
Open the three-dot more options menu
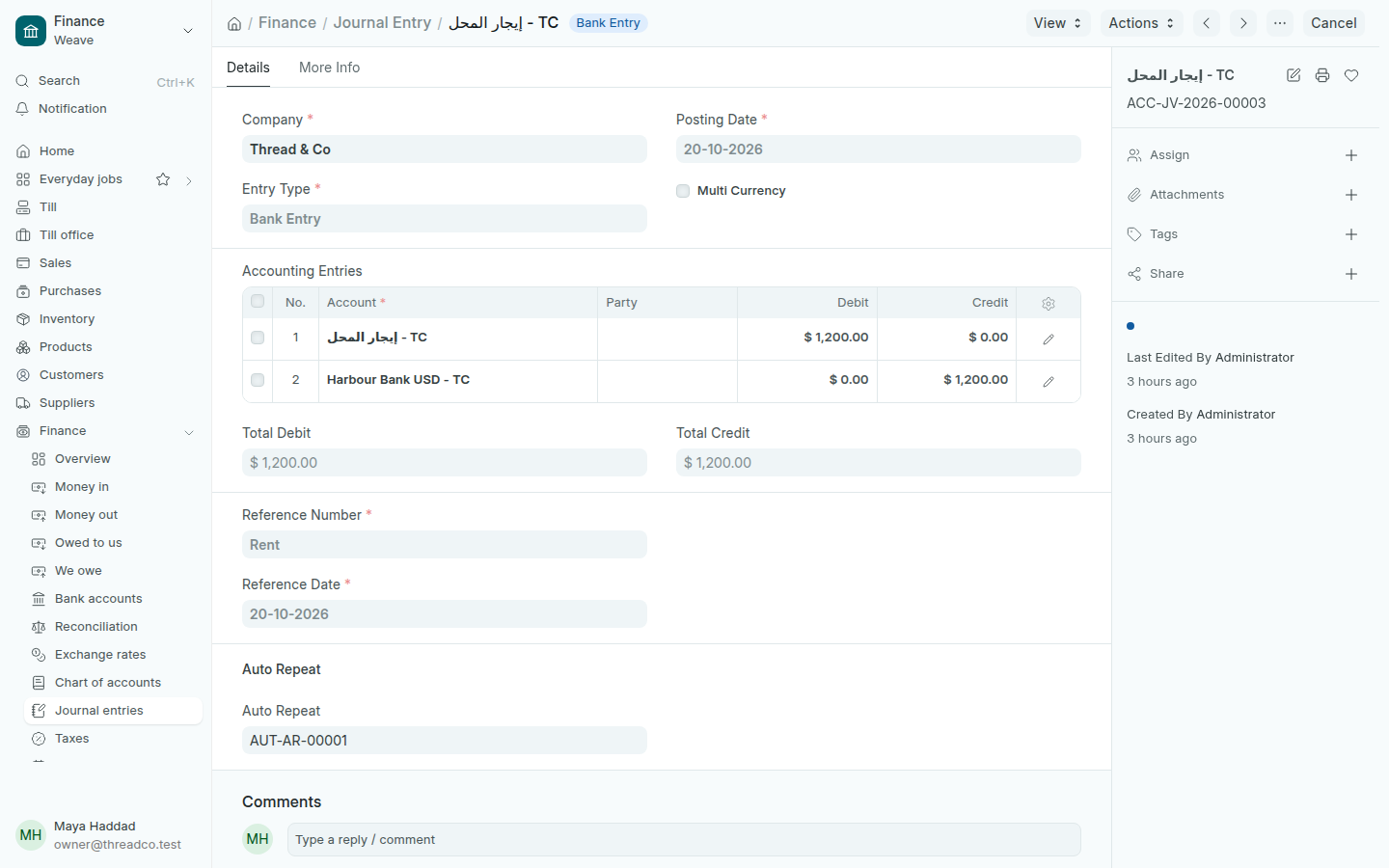1280,23
